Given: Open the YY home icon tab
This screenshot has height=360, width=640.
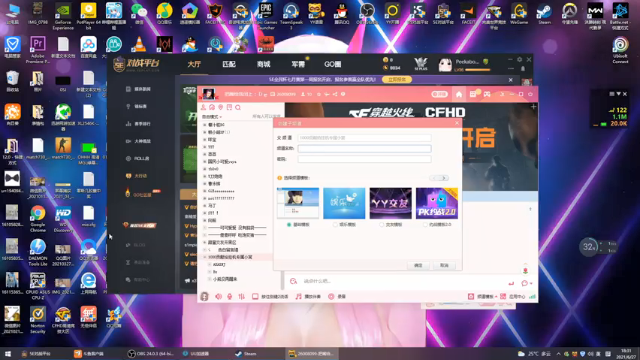Looking at the screenshot, I should [x=459, y=94].
